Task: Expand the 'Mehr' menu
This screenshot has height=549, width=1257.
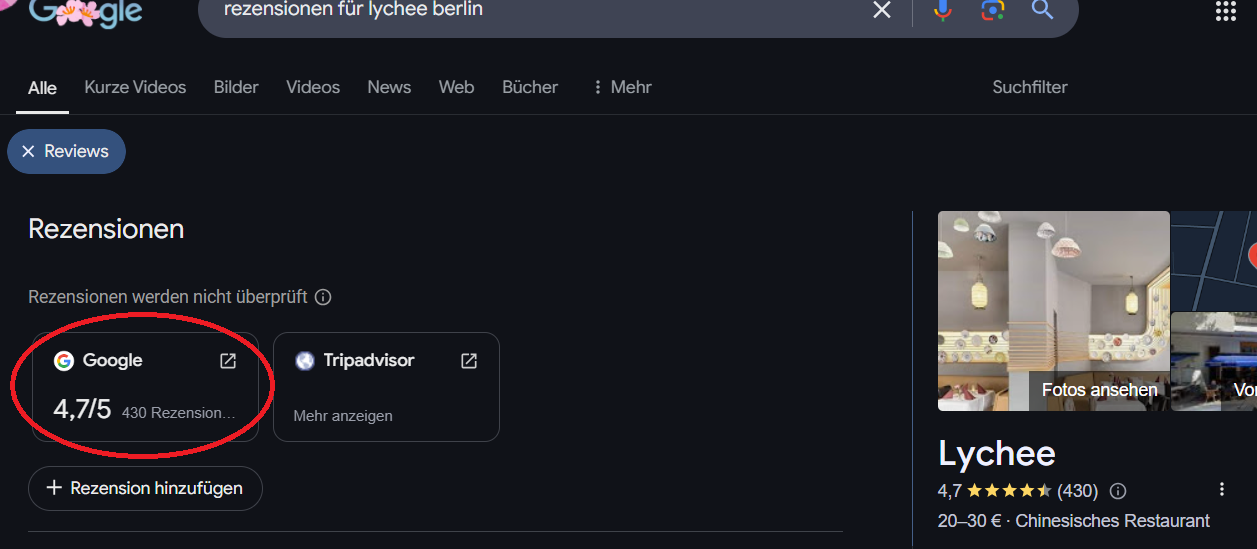Action: tap(621, 87)
